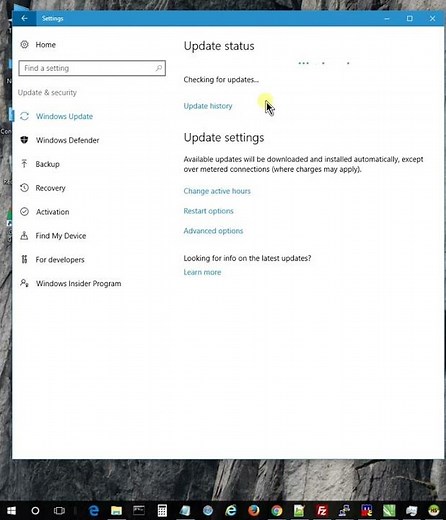Viewport: 446px width, 520px height.
Task: Launch Firefox from the taskbar
Action: click(254, 511)
